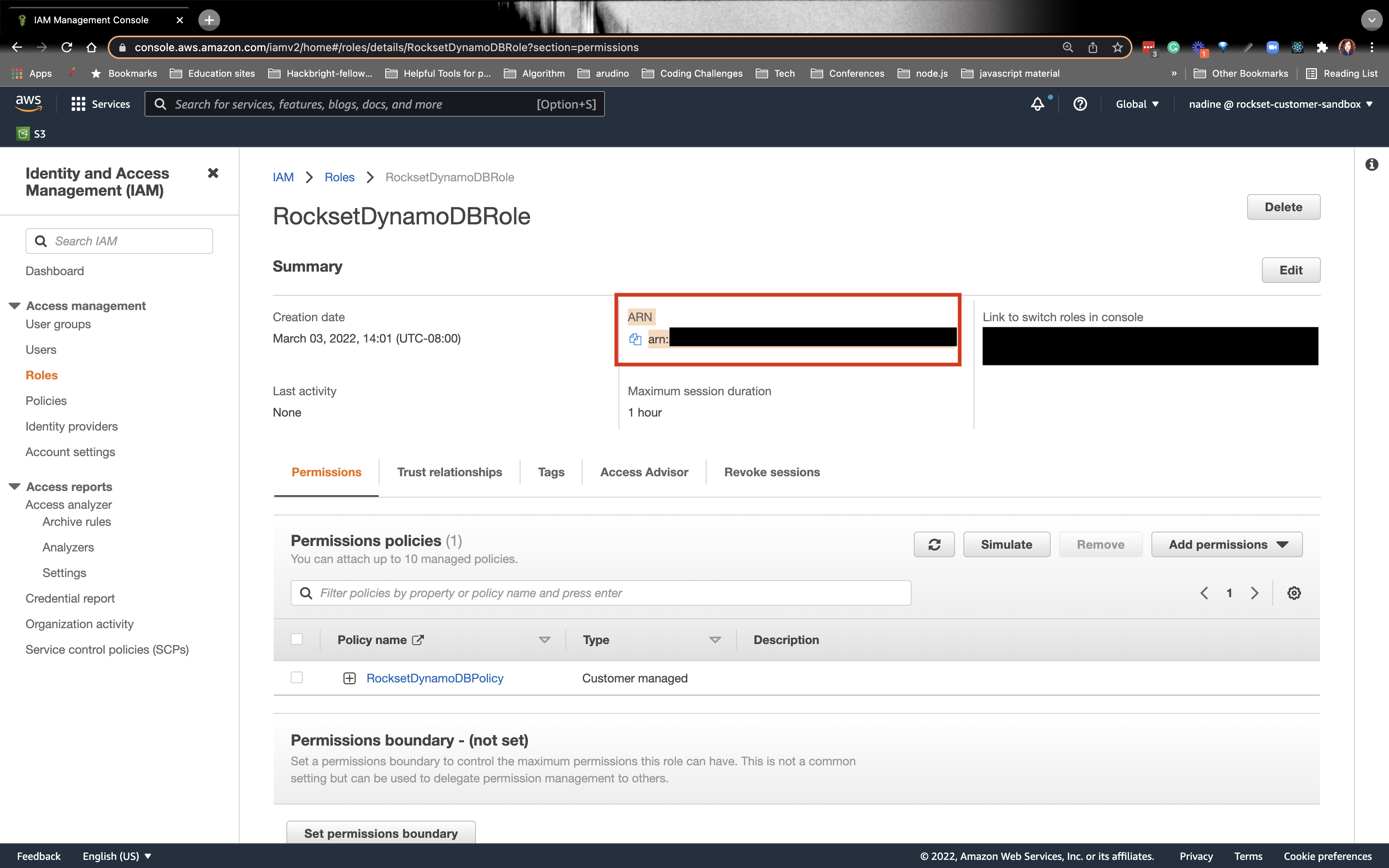Switch to the Revoke sessions tab
The height and width of the screenshot is (868, 1389).
(772, 472)
